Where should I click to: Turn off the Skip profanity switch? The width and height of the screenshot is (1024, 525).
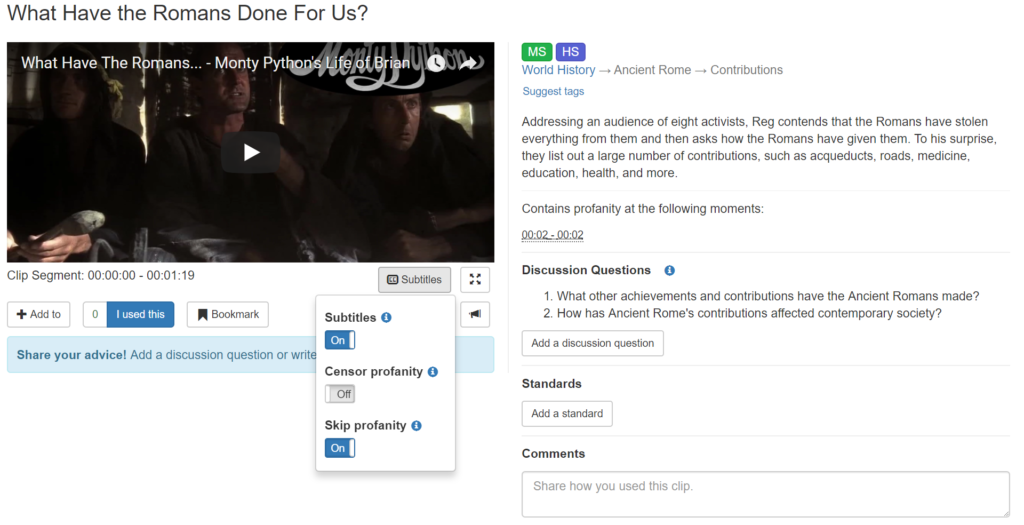[340, 448]
